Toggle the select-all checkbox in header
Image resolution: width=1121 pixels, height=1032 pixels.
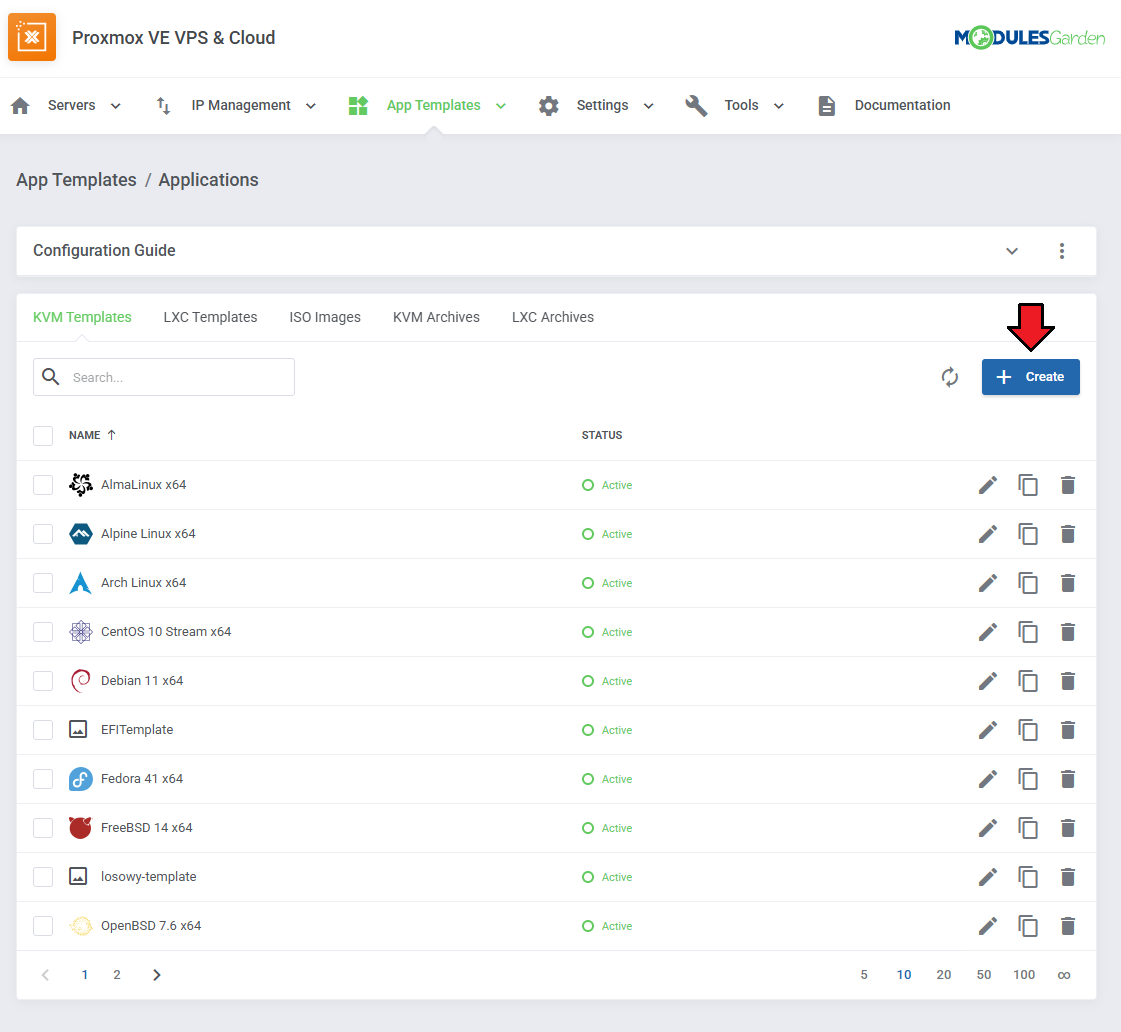pyautogui.click(x=43, y=435)
